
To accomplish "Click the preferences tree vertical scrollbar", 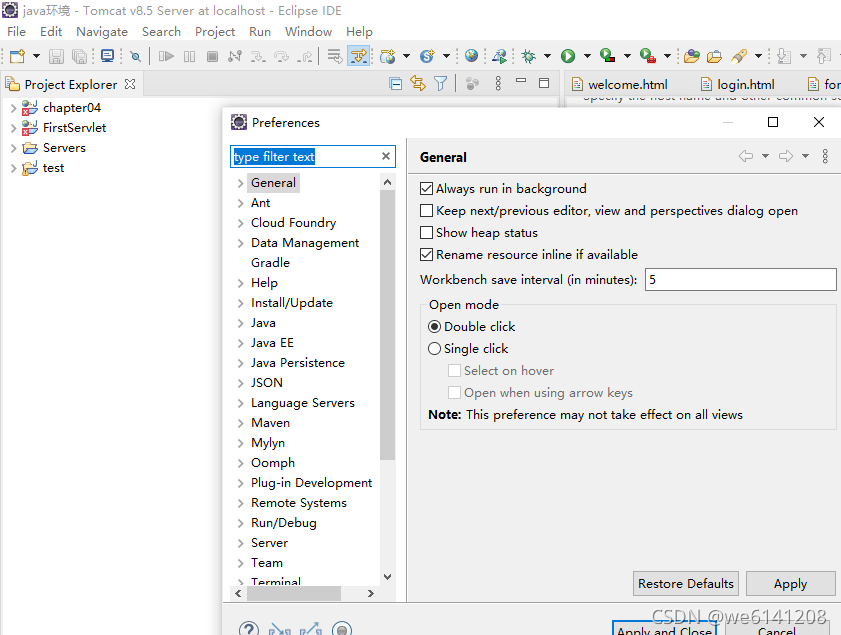I will (x=387, y=324).
